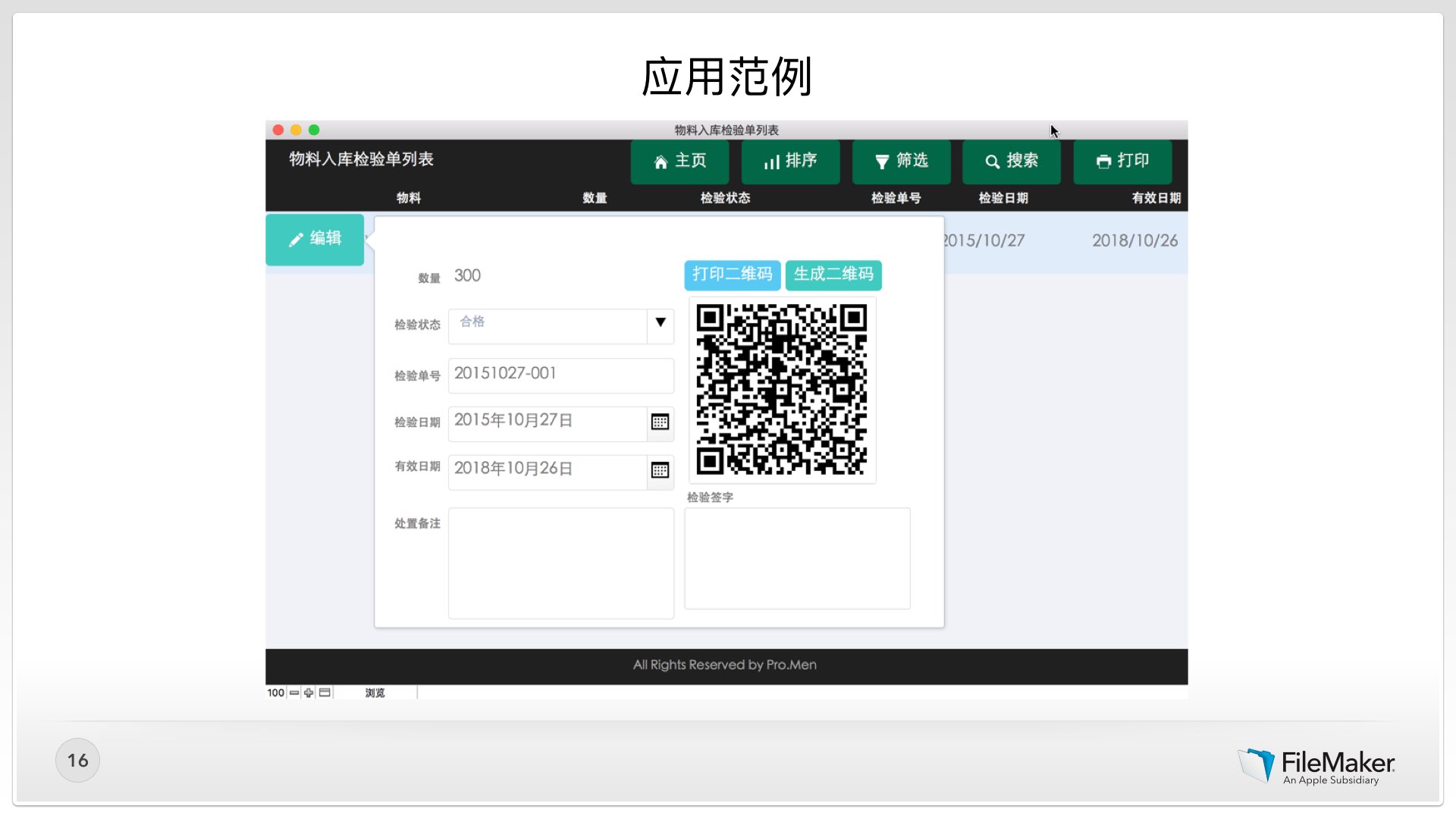
Task: Click the QR code image
Action: coord(782,390)
